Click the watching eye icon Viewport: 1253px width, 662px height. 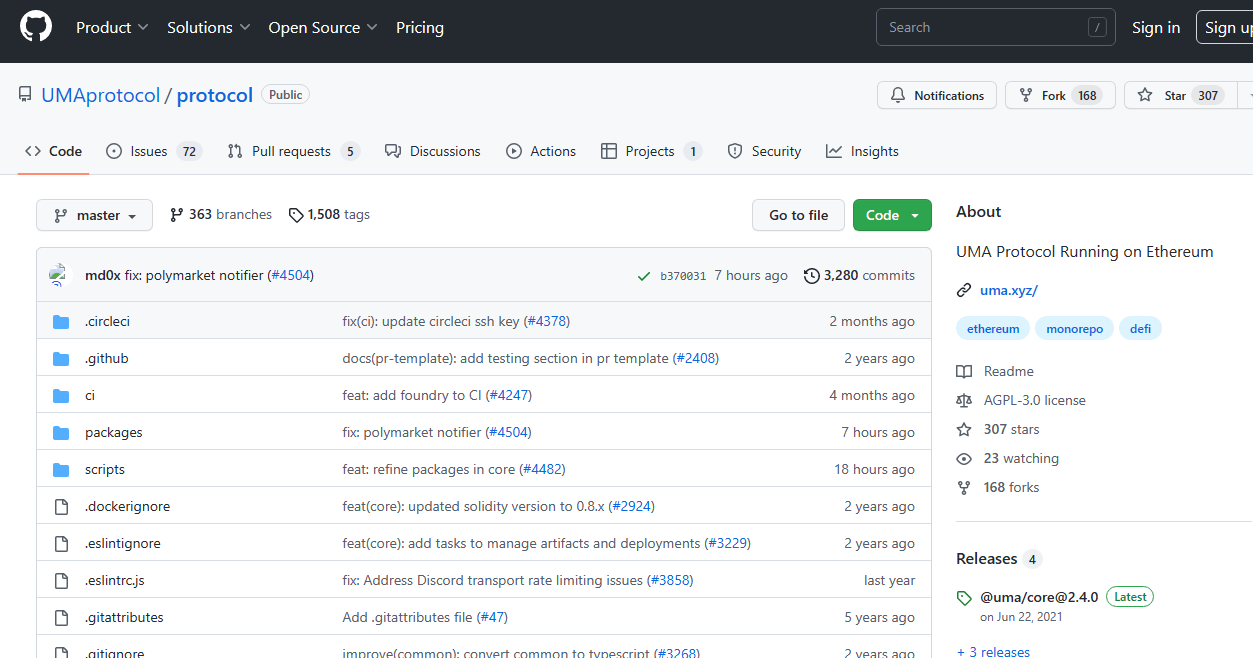964,459
